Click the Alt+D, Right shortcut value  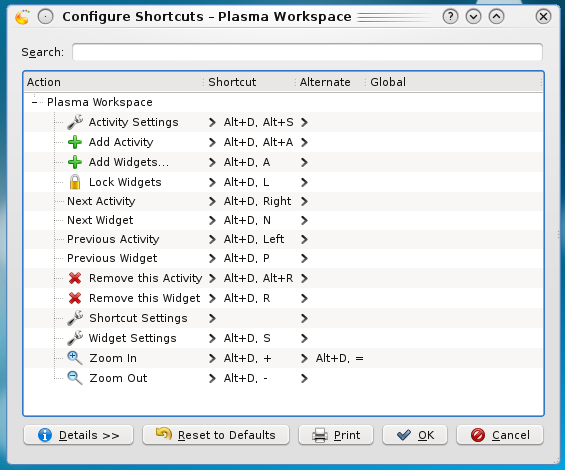(x=257, y=201)
